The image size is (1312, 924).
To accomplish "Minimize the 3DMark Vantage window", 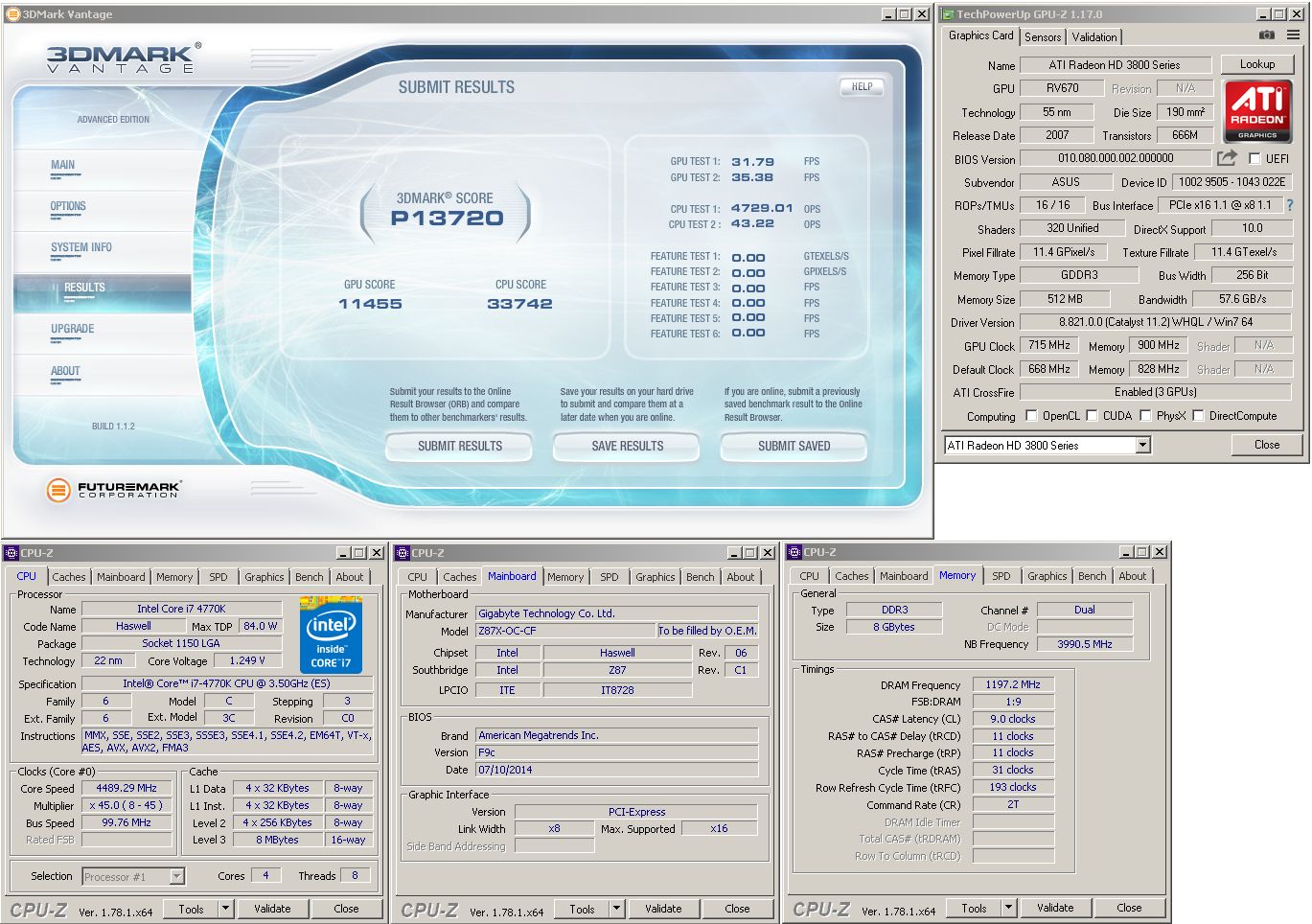I will click(887, 14).
